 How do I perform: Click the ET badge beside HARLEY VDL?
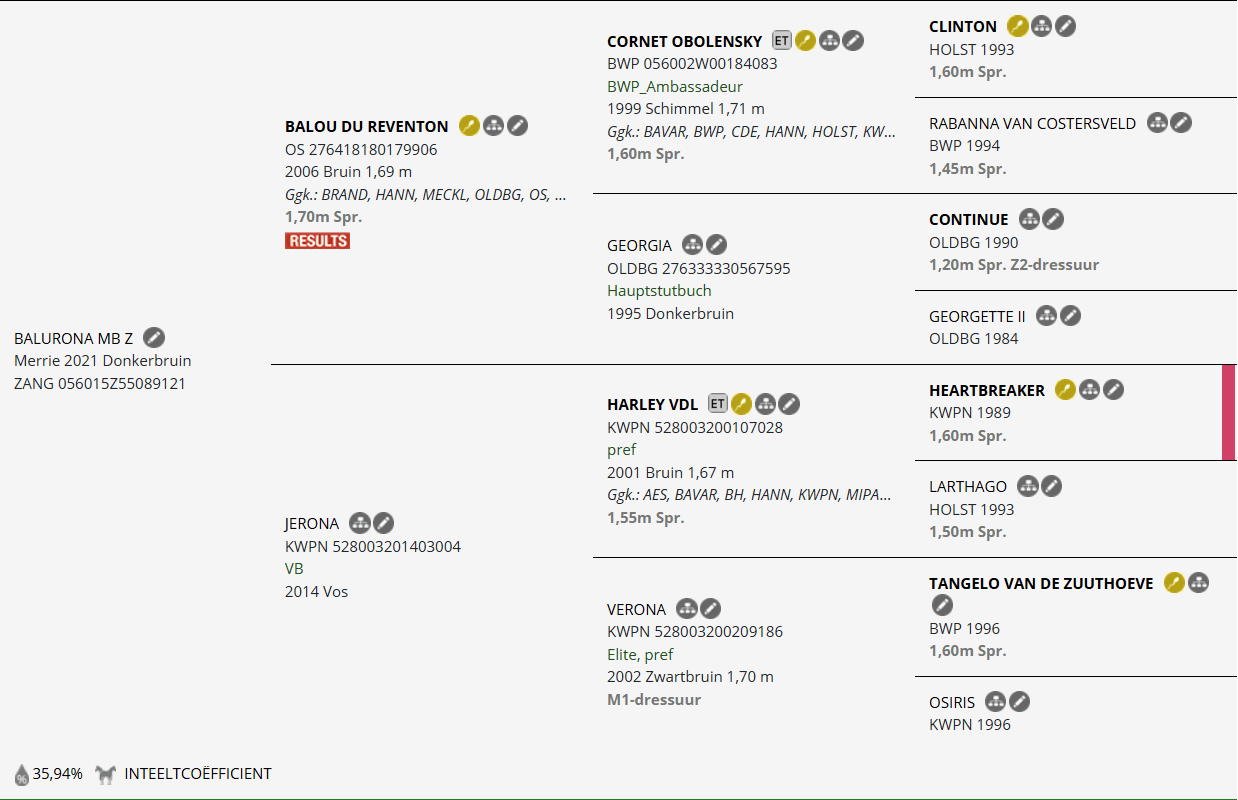click(x=717, y=404)
